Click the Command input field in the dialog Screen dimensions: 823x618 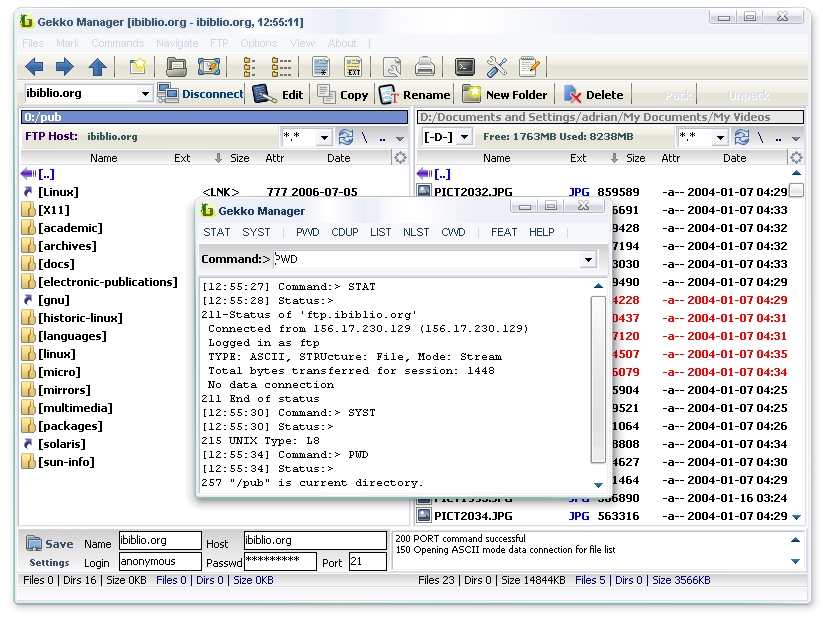coord(427,259)
